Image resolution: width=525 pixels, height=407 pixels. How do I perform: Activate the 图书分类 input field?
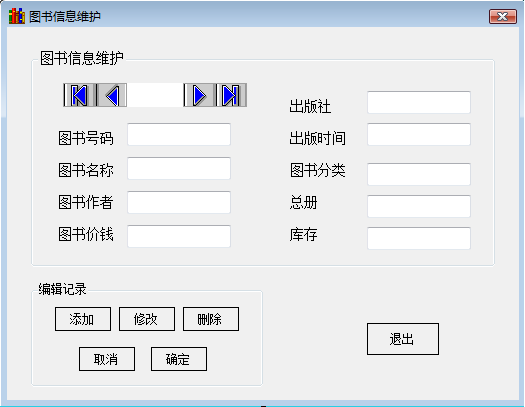[419, 174]
